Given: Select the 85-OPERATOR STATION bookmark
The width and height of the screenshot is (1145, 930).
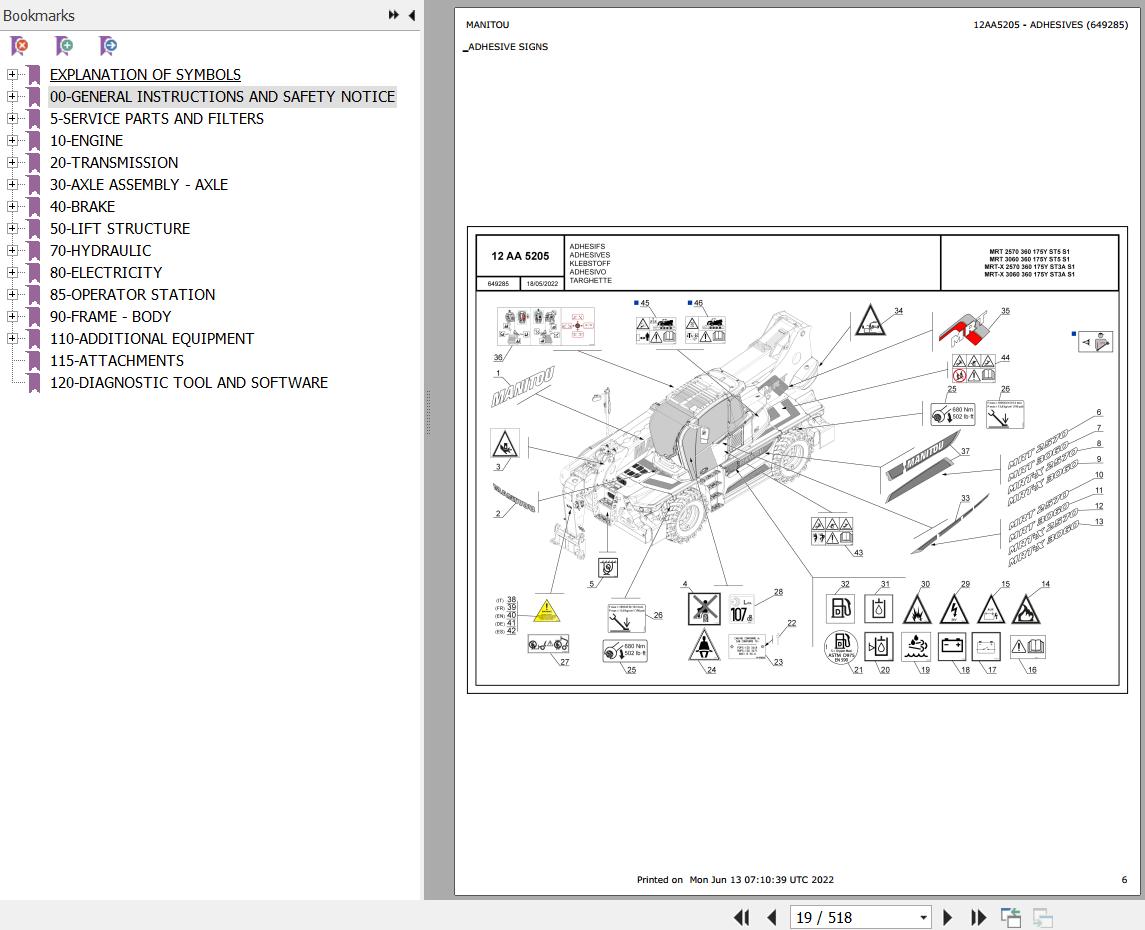Looking at the screenshot, I should coord(132,294).
